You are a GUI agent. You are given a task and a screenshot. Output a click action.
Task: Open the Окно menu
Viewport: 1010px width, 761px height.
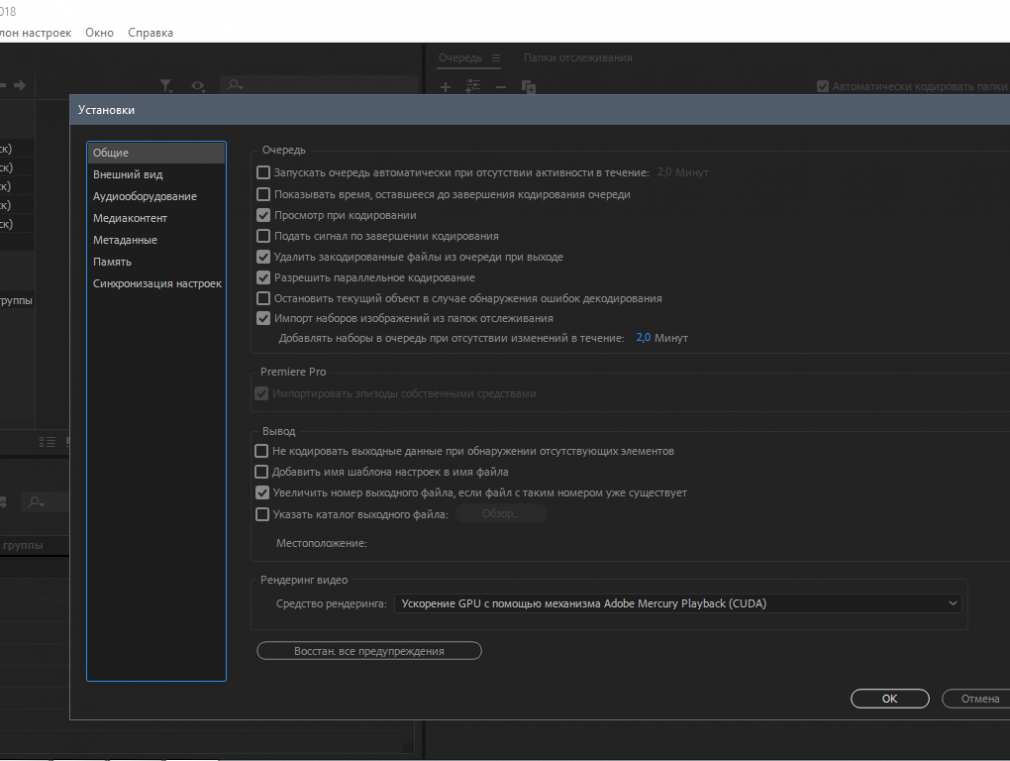pos(99,33)
